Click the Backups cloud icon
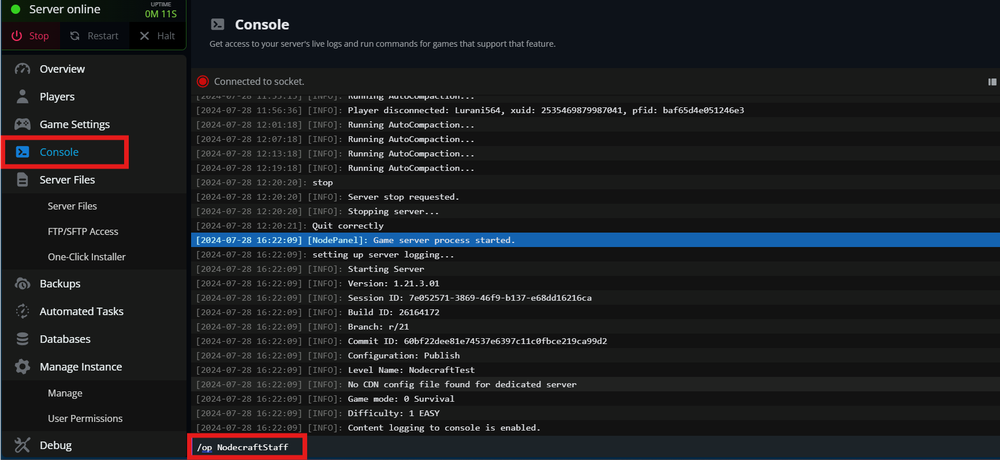Image resolution: width=1000 pixels, height=460 pixels. (x=22, y=284)
